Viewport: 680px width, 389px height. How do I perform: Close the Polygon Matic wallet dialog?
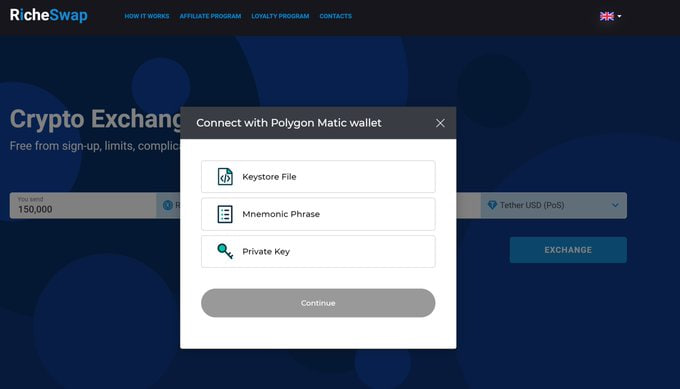(440, 123)
